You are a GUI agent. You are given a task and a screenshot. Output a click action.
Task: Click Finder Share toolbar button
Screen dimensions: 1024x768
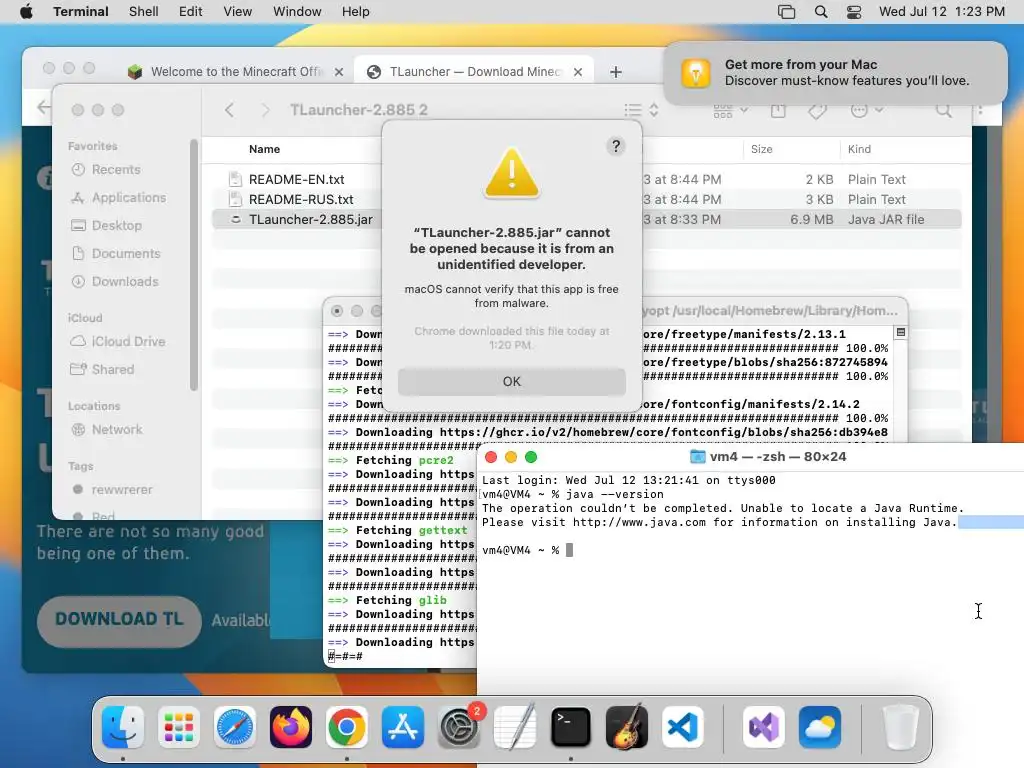(778, 110)
